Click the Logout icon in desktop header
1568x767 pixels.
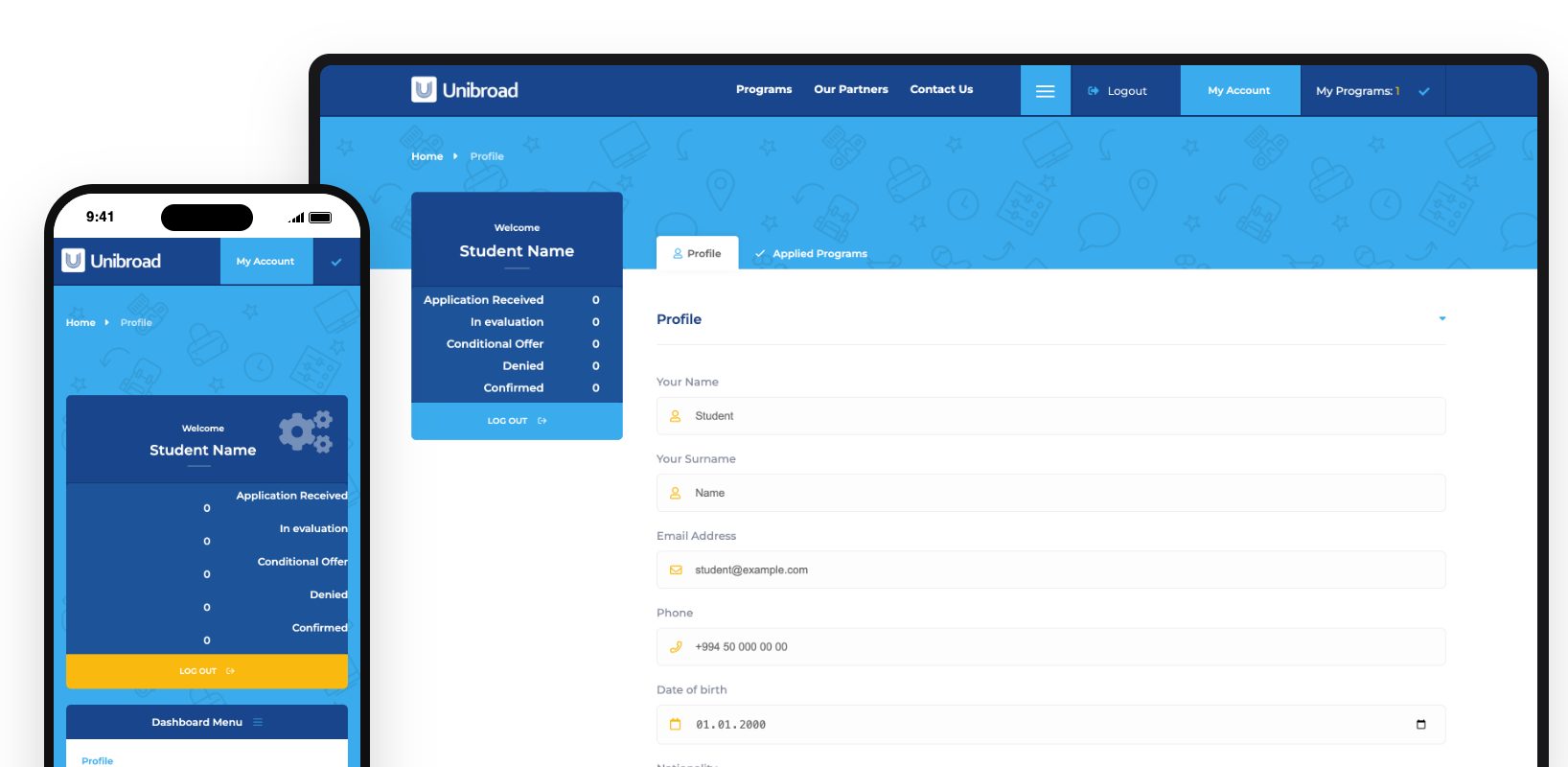[x=1093, y=91]
